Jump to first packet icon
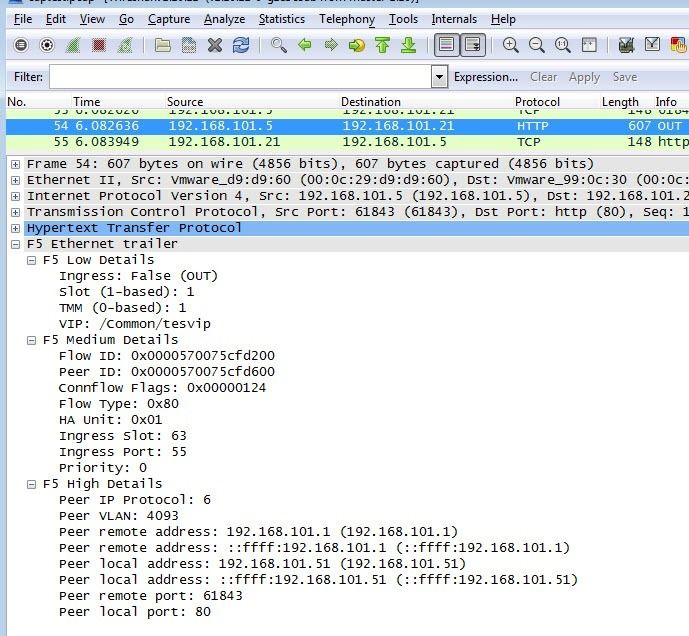 (383, 45)
